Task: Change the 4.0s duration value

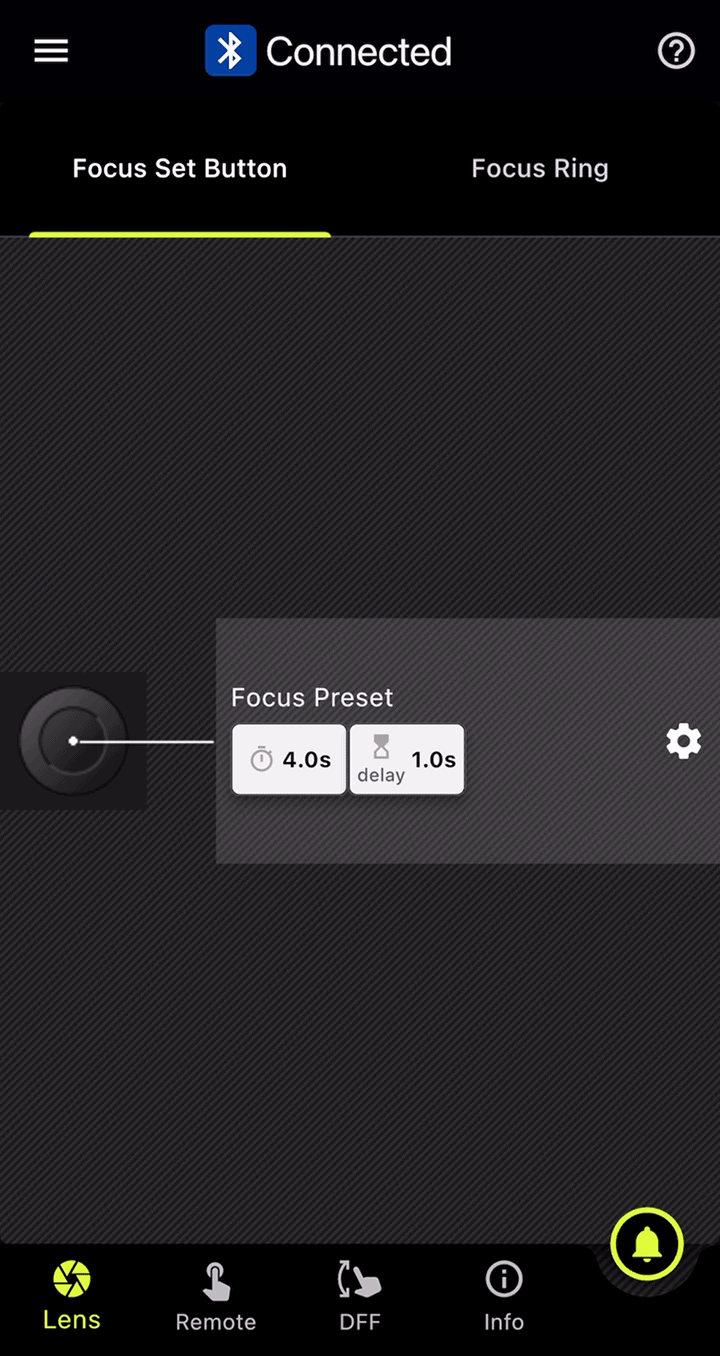Action: pyautogui.click(x=306, y=760)
